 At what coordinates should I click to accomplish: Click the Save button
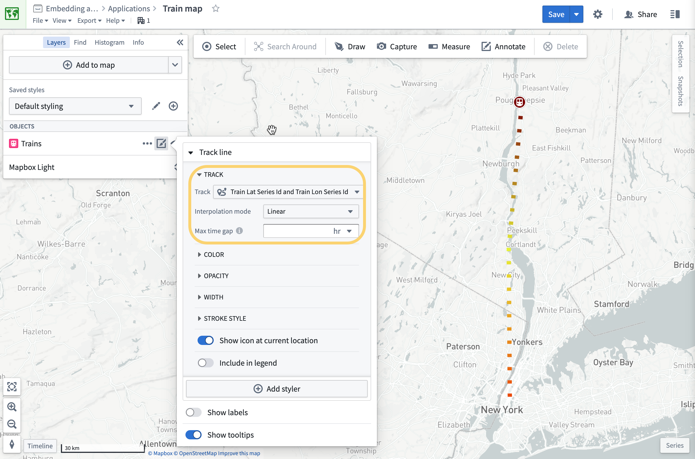pos(556,14)
